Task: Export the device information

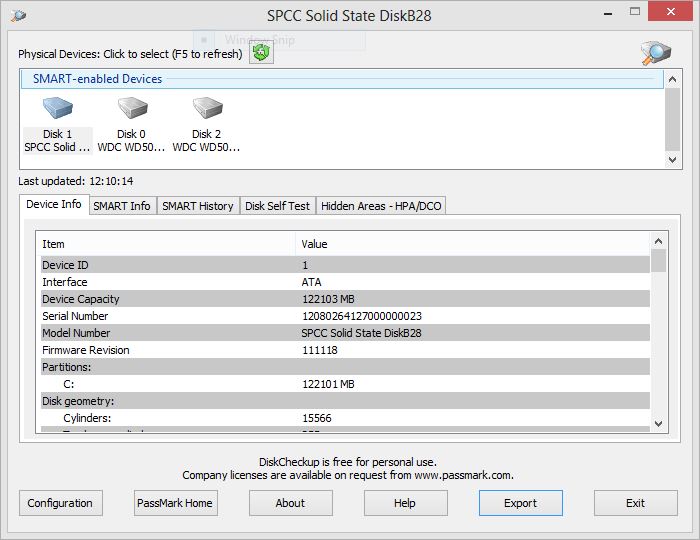Action: [521, 503]
